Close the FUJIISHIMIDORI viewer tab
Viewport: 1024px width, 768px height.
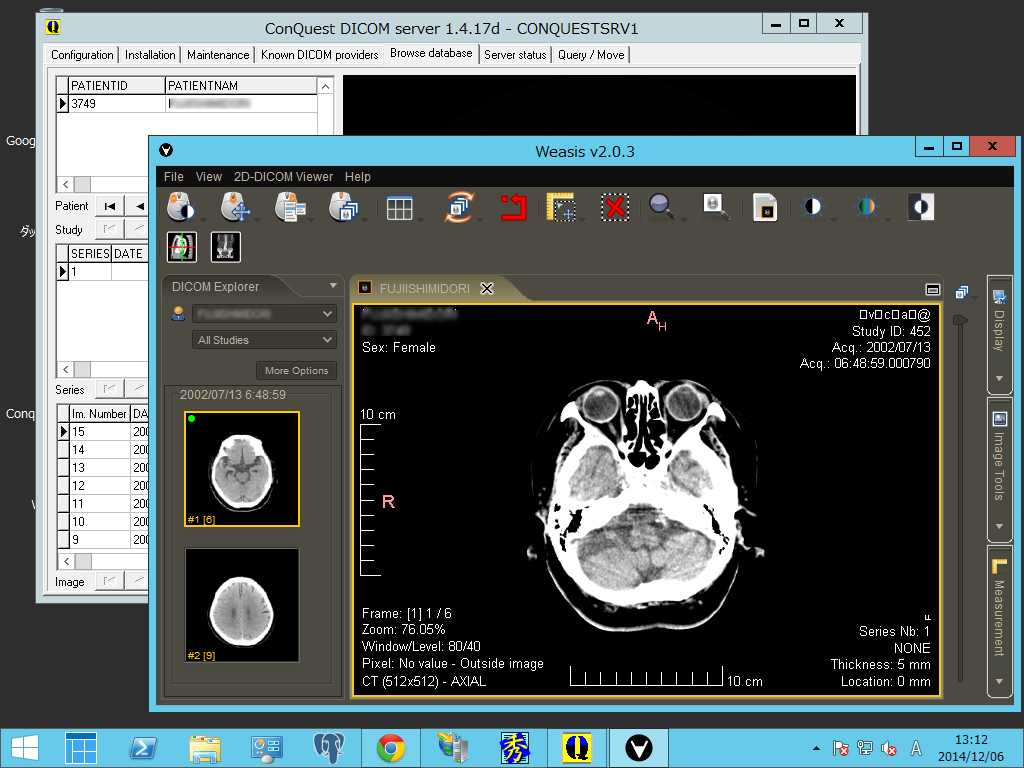487,289
